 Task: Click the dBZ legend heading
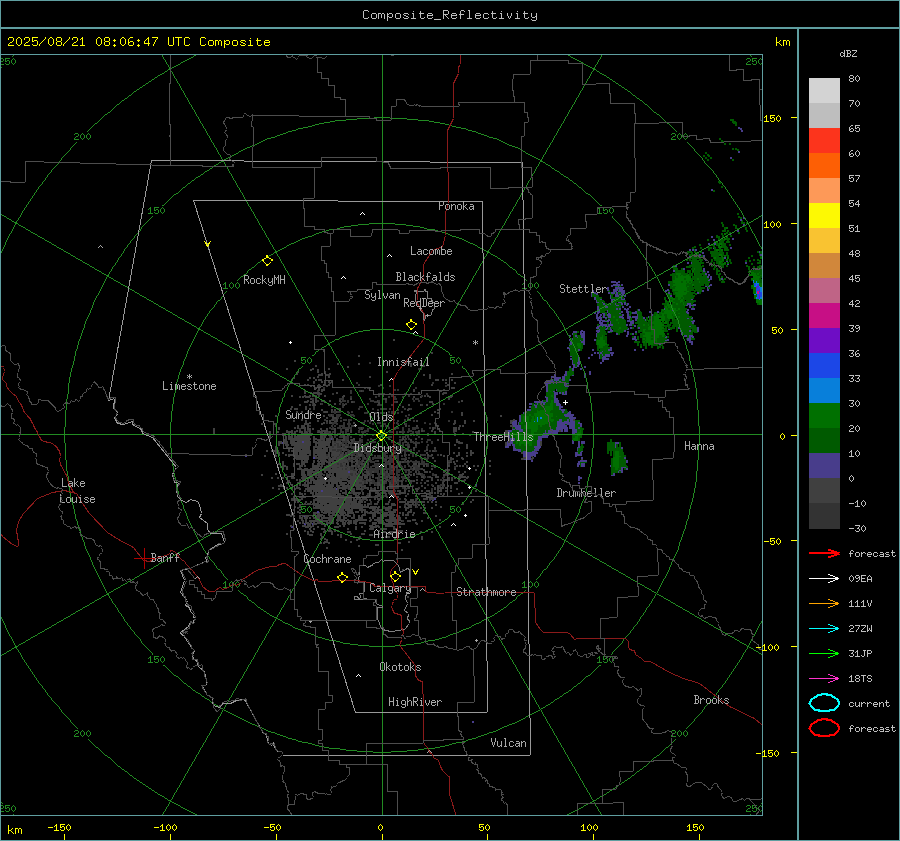point(848,53)
